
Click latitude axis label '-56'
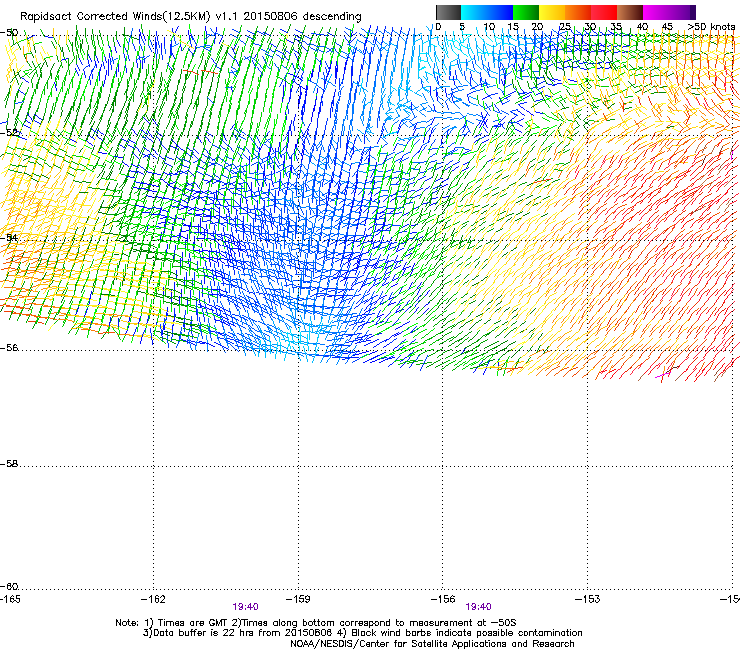(9, 348)
